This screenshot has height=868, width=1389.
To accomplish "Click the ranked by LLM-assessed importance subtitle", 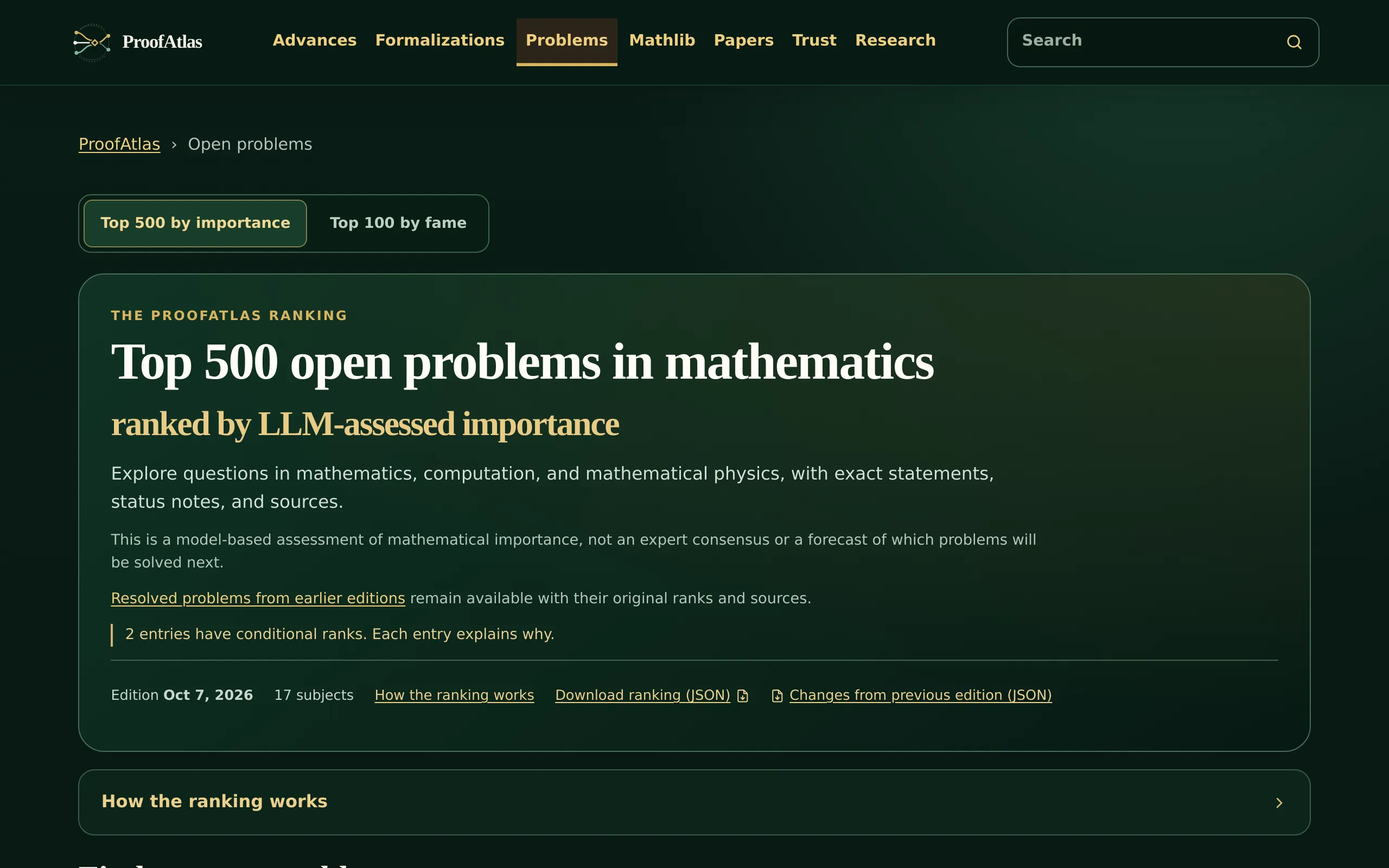I will pyautogui.click(x=365, y=424).
